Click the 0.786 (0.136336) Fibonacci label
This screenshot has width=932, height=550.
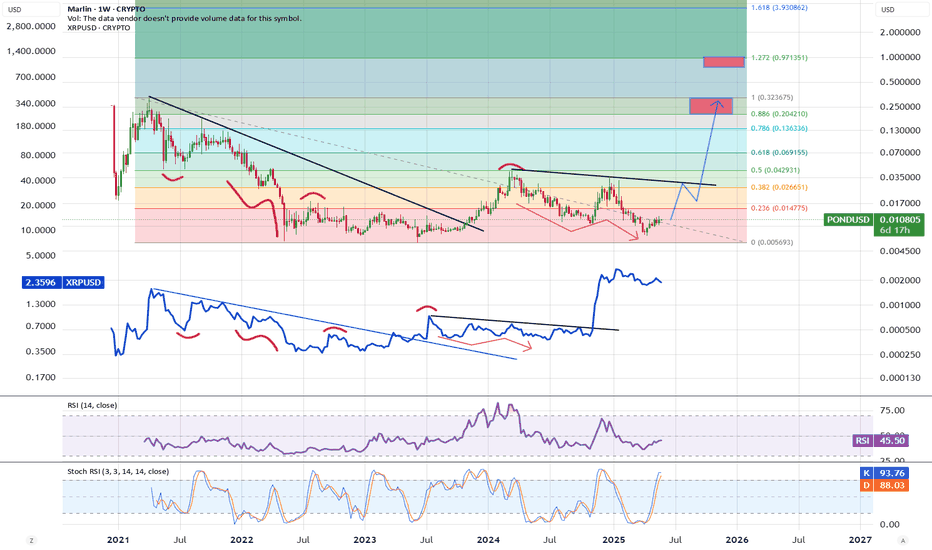pos(779,128)
